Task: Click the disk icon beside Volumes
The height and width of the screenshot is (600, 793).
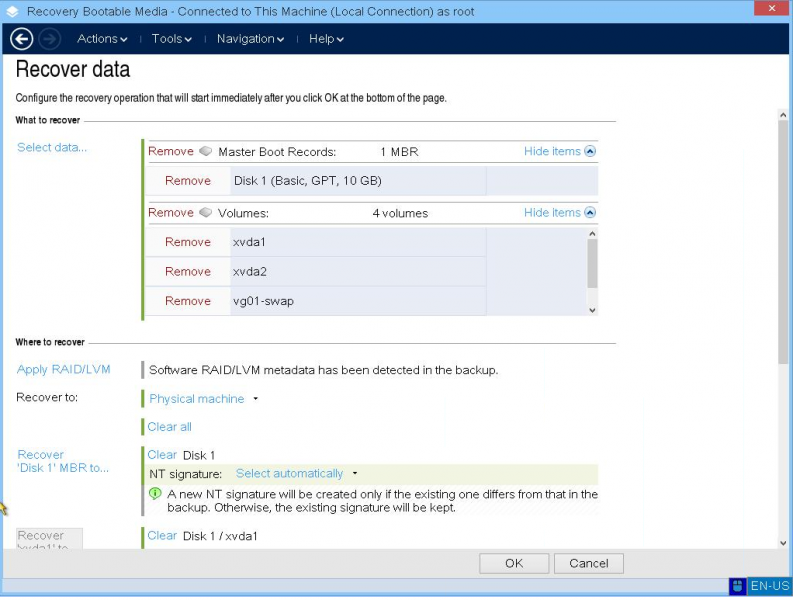Action: pos(205,212)
